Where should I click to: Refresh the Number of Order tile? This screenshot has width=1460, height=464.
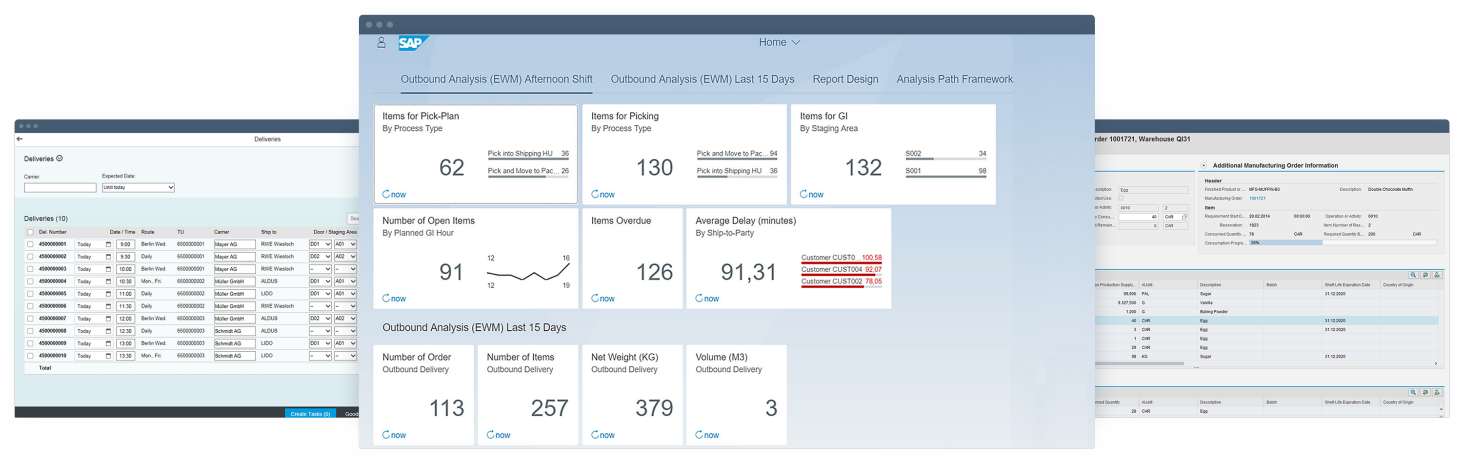(x=395, y=435)
